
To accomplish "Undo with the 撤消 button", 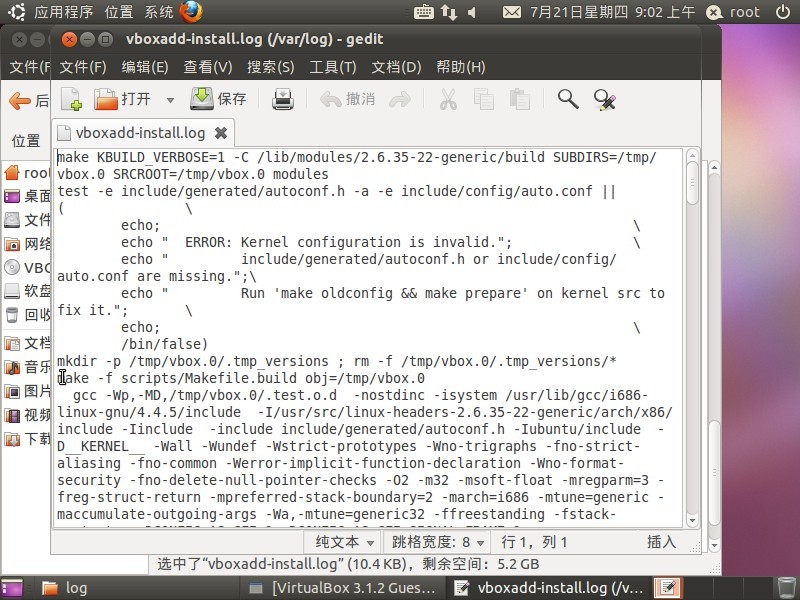I will [x=347, y=98].
